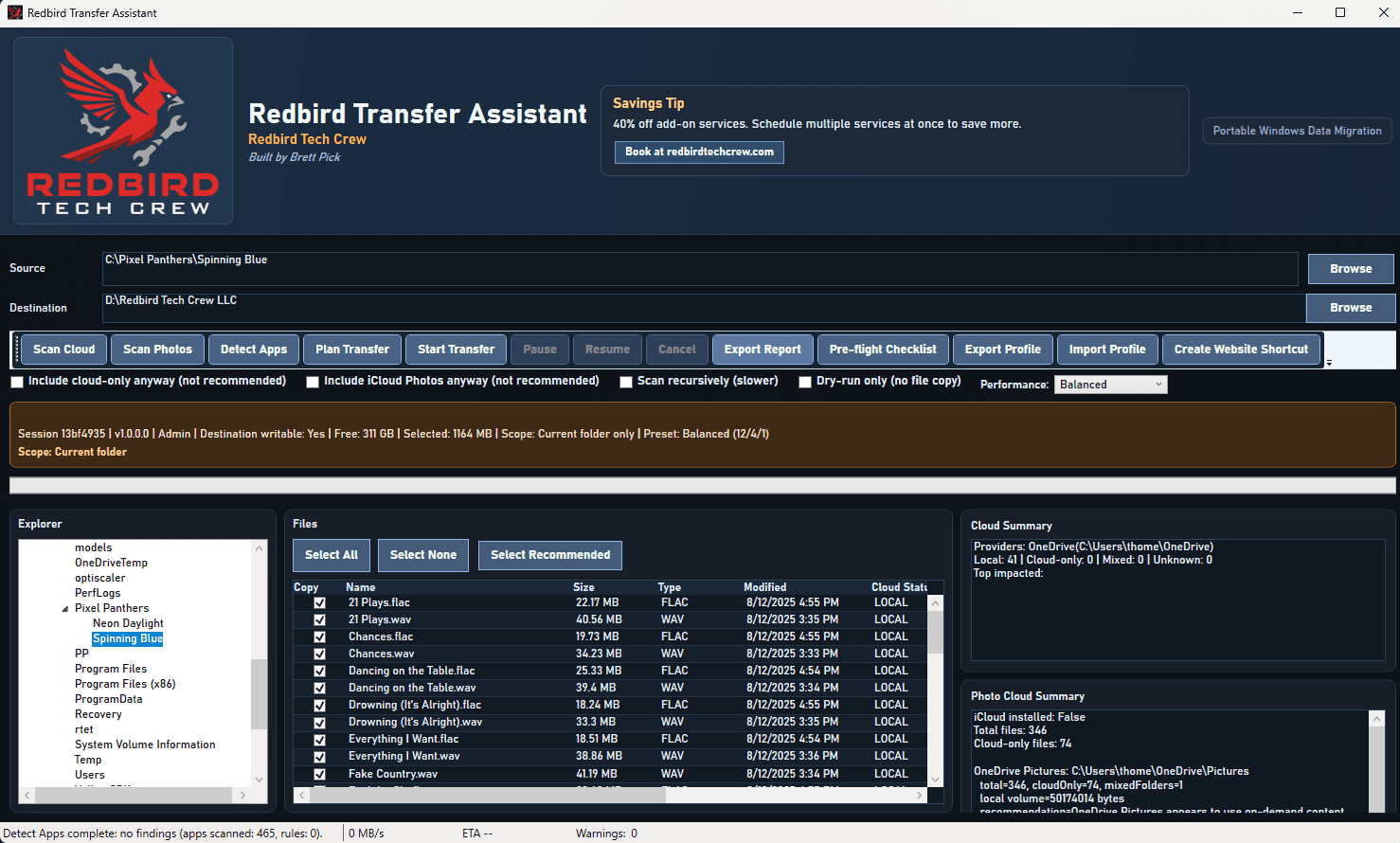
Task: Open the Pre-flight Checklist
Action: (882, 349)
